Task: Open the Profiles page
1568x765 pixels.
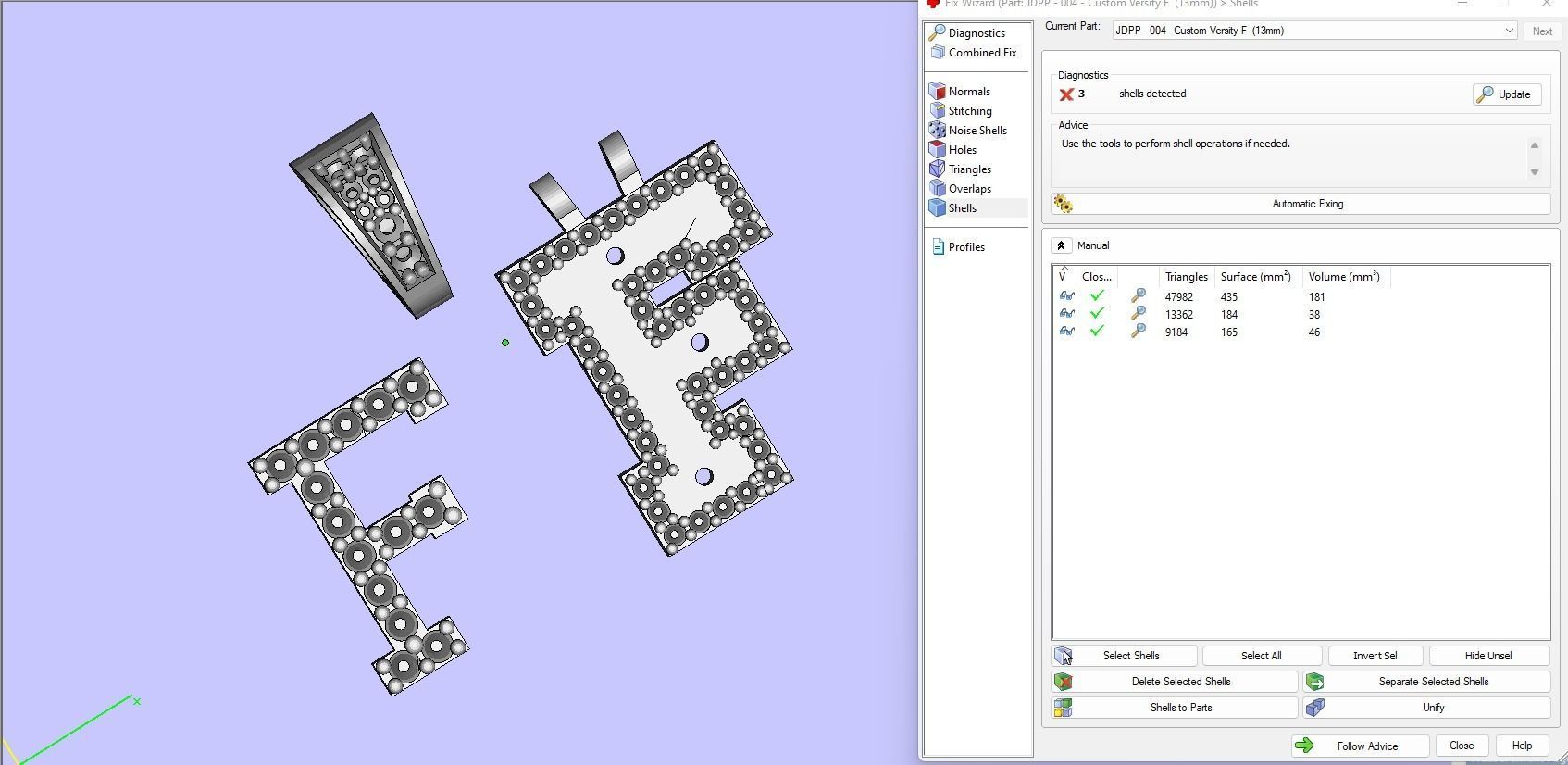Action: coord(966,247)
